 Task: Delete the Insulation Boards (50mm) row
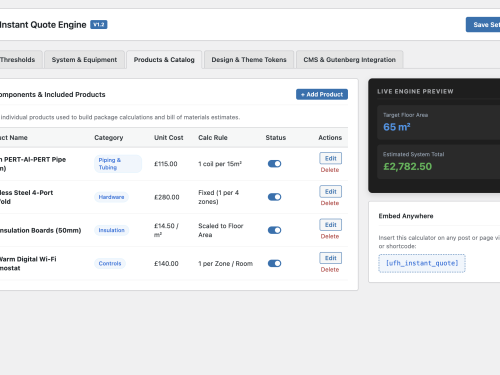coord(330,236)
